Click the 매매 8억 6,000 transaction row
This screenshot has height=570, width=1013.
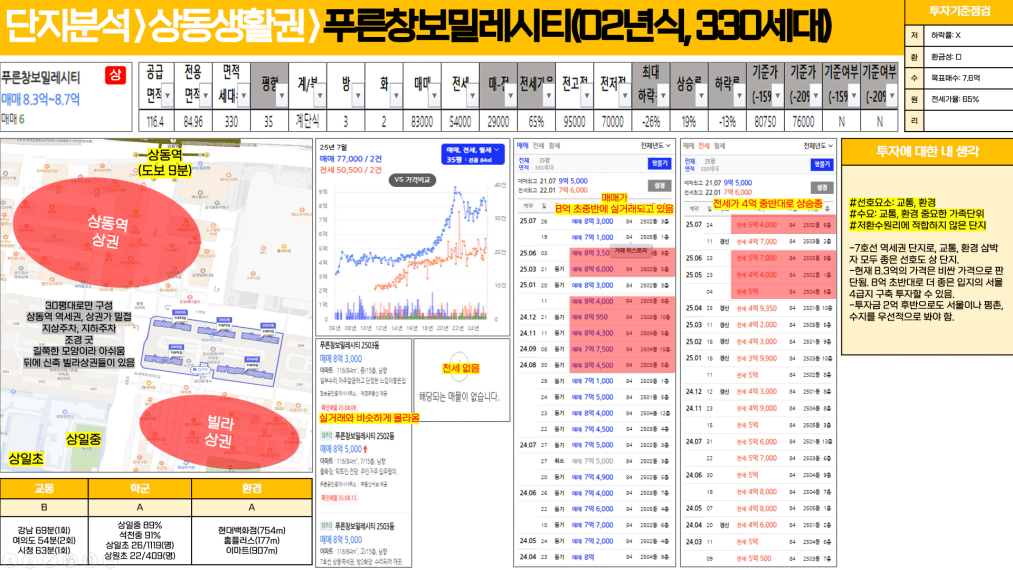pyautogui.click(x=594, y=269)
